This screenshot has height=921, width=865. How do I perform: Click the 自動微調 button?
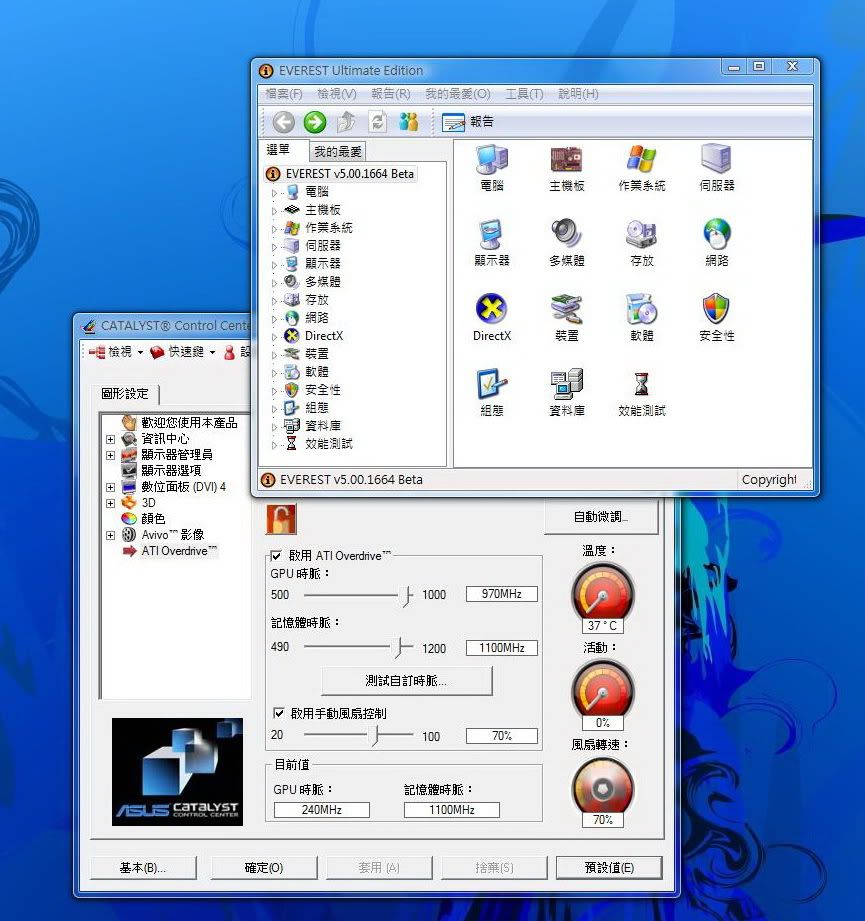(x=601, y=517)
